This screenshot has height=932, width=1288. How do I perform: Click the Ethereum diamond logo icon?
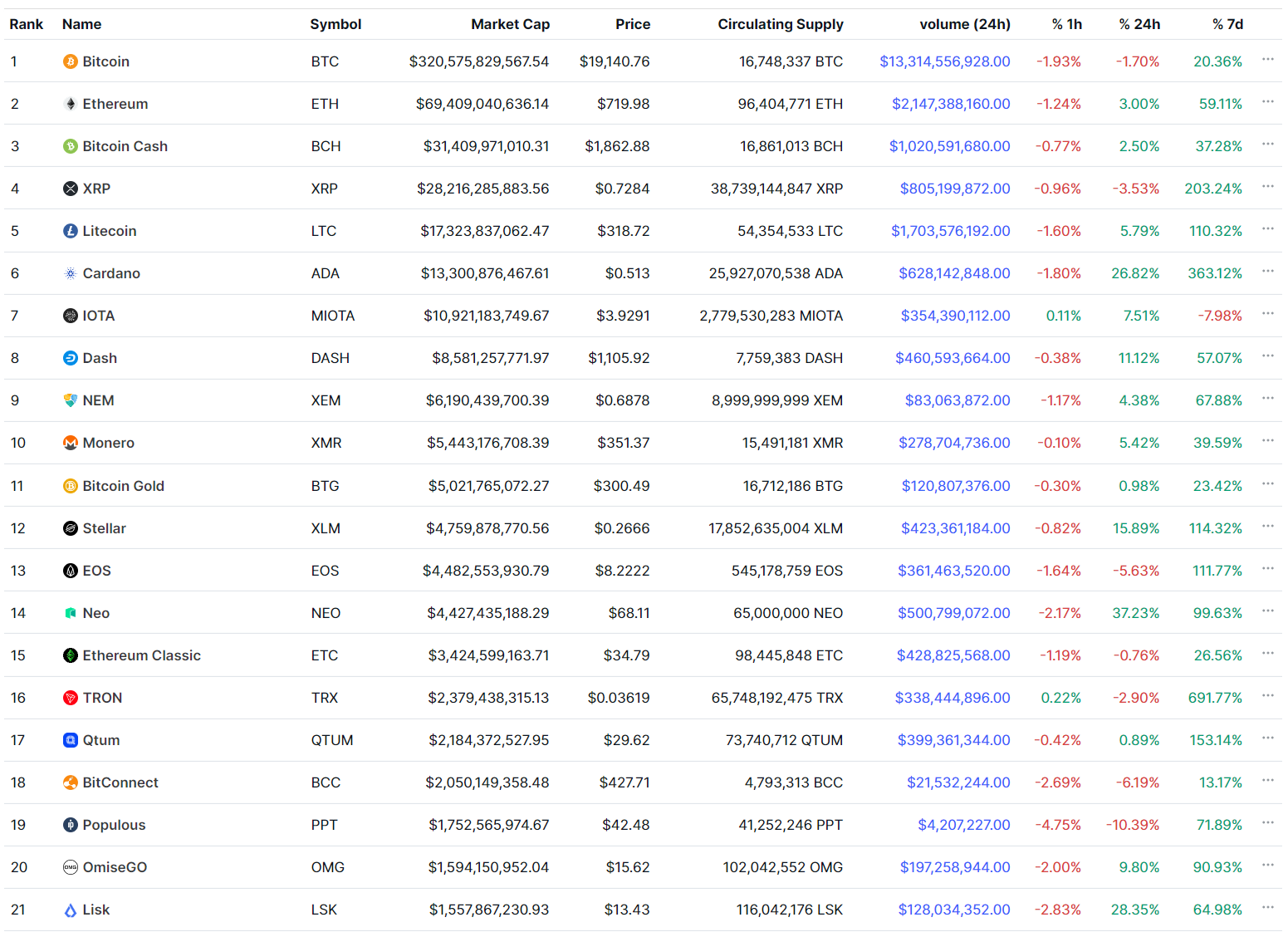tap(71, 104)
